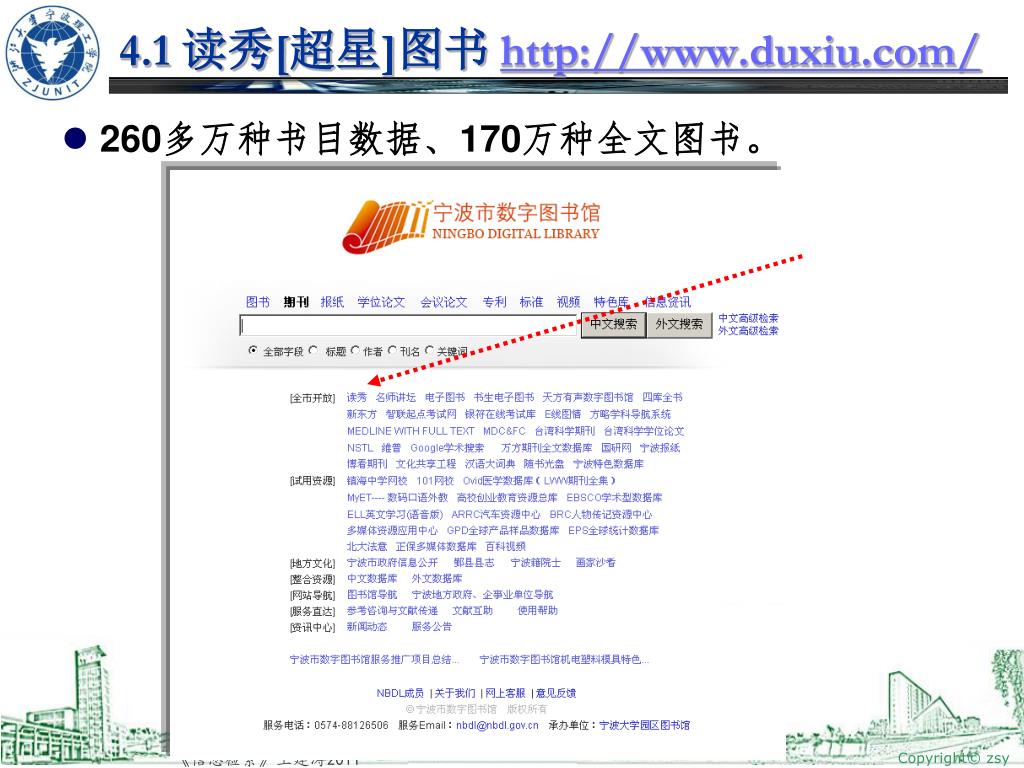The height and width of the screenshot is (768, 1024).
Task: Switch to the 学位论文 search tab
Action: pyautogui.click(x=381, y=302)
